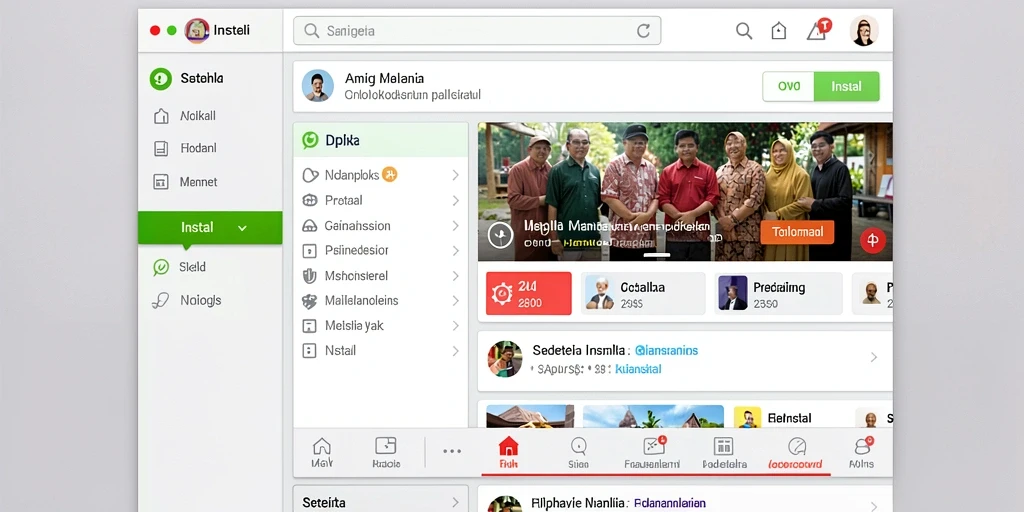Click the Kuansital link

[x=639, y=369]
